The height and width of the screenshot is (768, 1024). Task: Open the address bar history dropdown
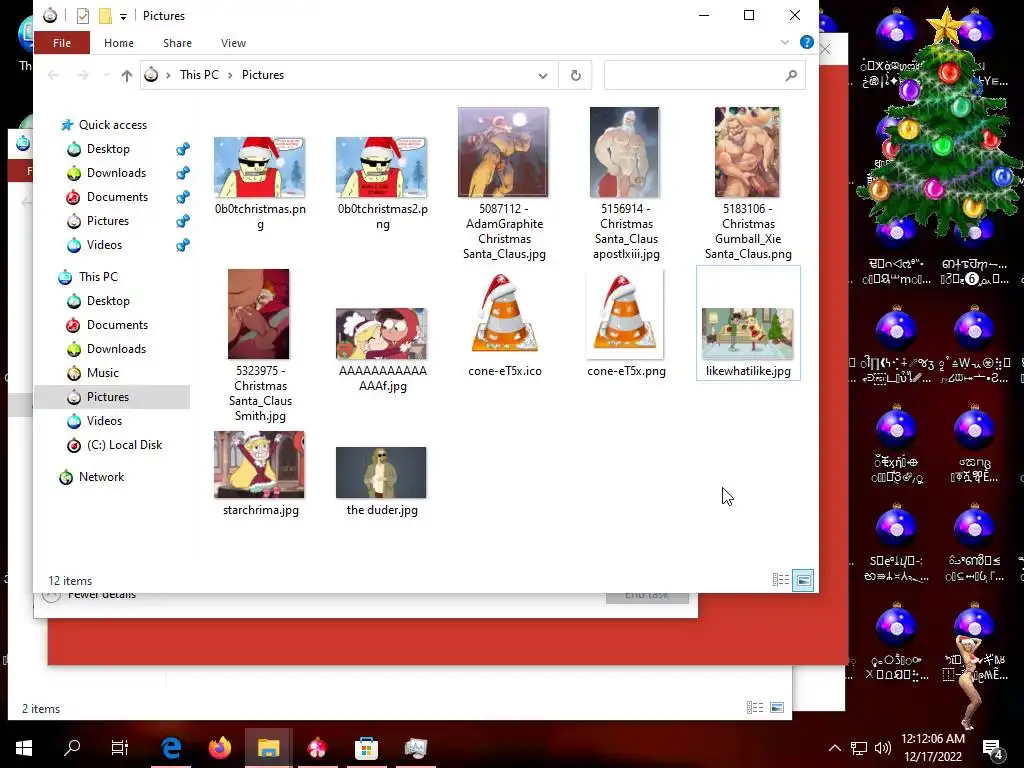(543, 76)
